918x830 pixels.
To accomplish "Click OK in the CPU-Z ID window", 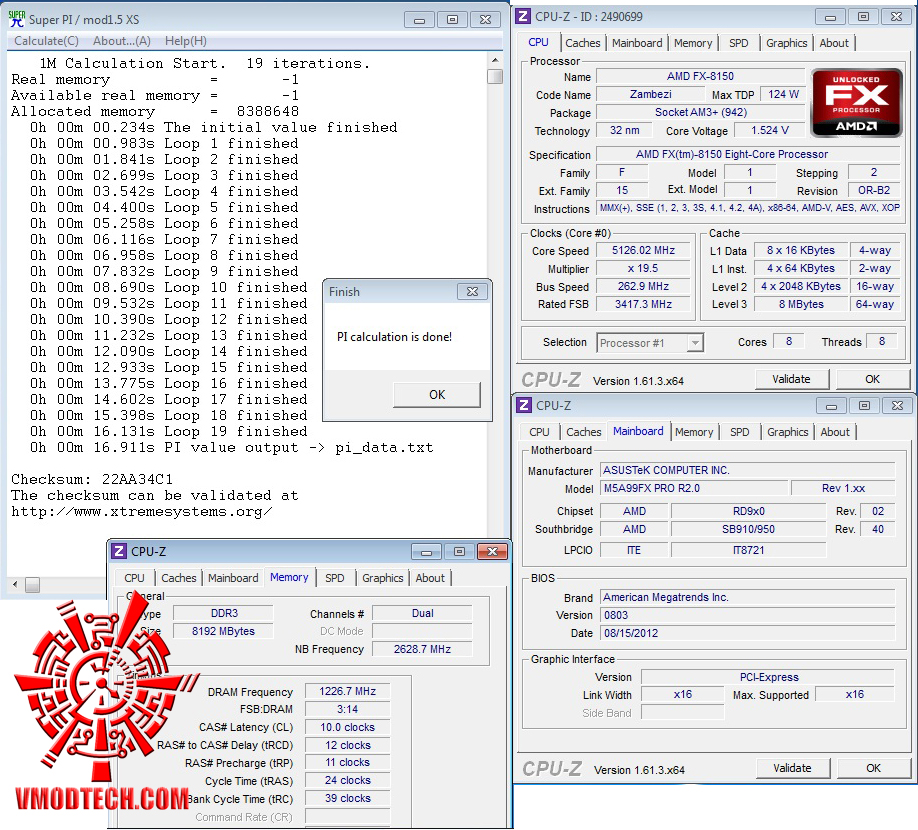I will (872, 379).
